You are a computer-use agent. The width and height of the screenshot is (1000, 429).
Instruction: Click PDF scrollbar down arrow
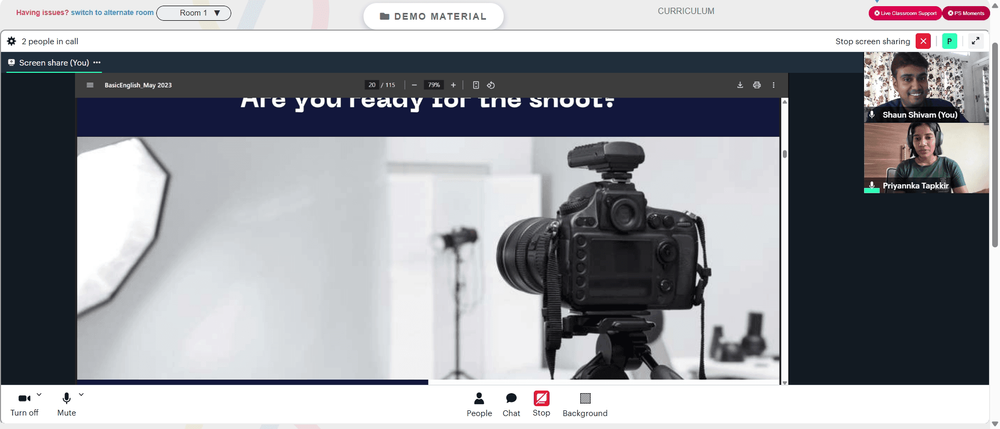[x=784, y=382]
